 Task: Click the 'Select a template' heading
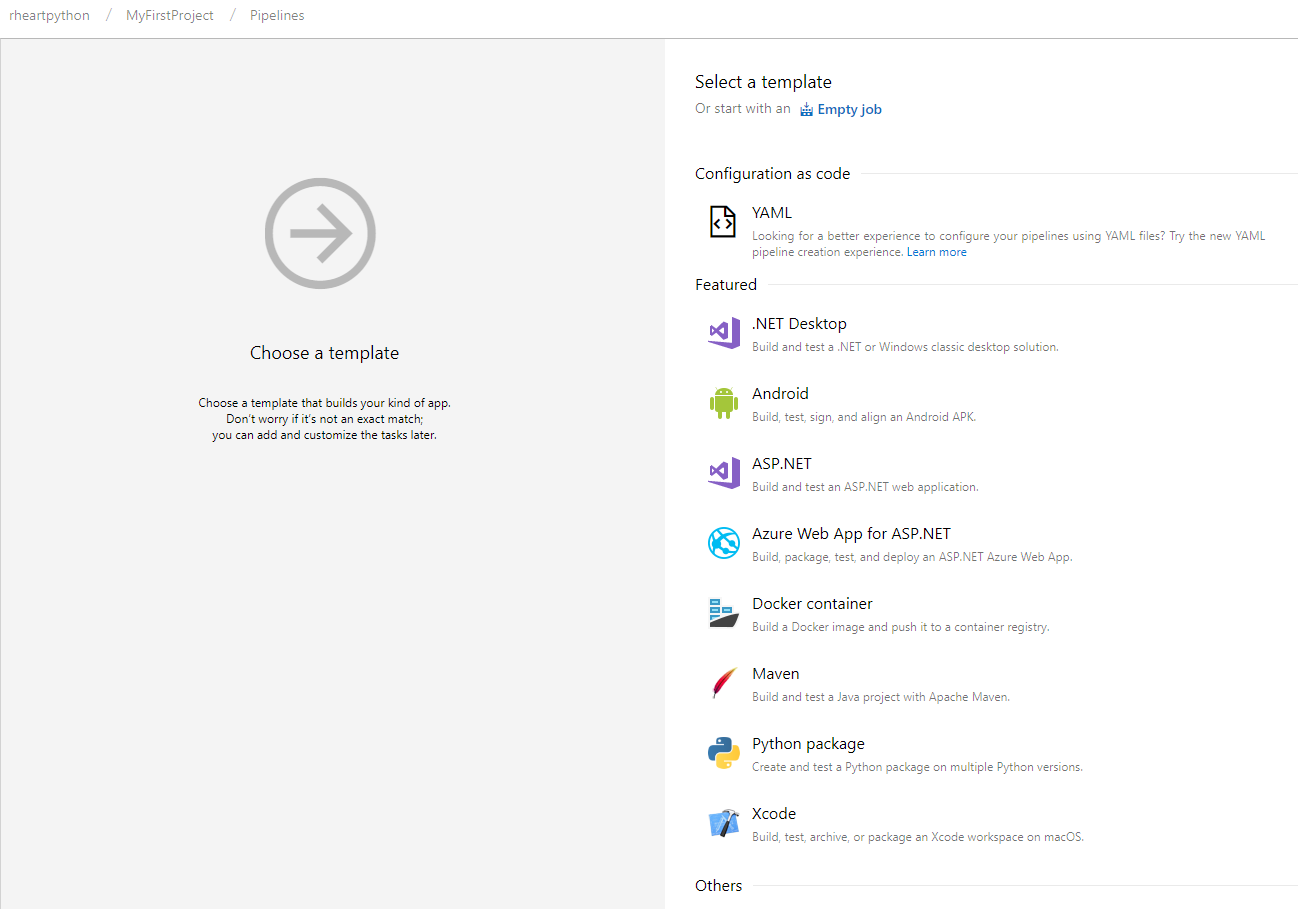pos(763,82)
